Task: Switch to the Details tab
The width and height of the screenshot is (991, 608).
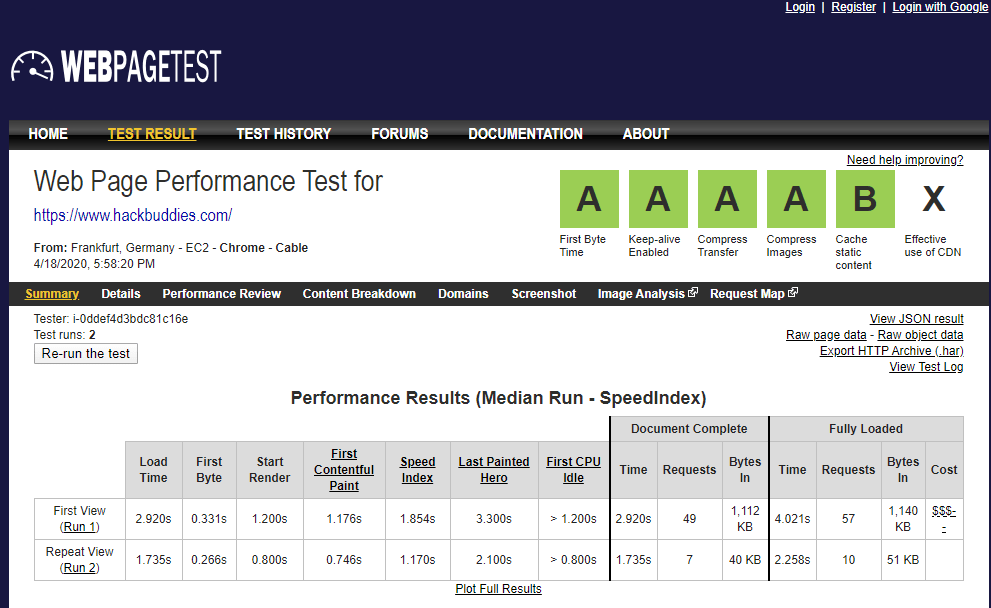Action: point(121,294)
